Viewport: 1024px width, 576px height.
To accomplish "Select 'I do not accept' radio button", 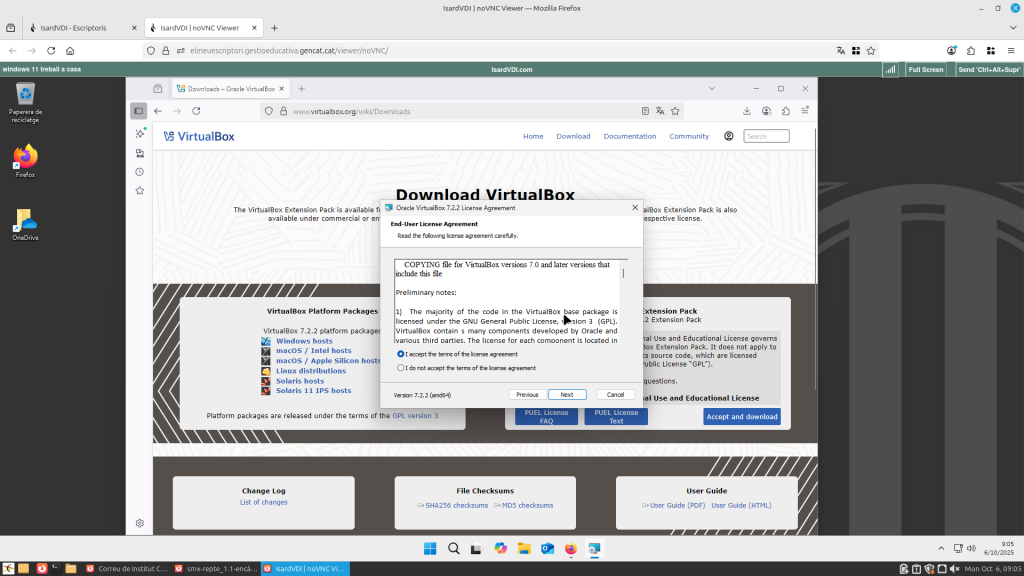I will click(401, 368).
